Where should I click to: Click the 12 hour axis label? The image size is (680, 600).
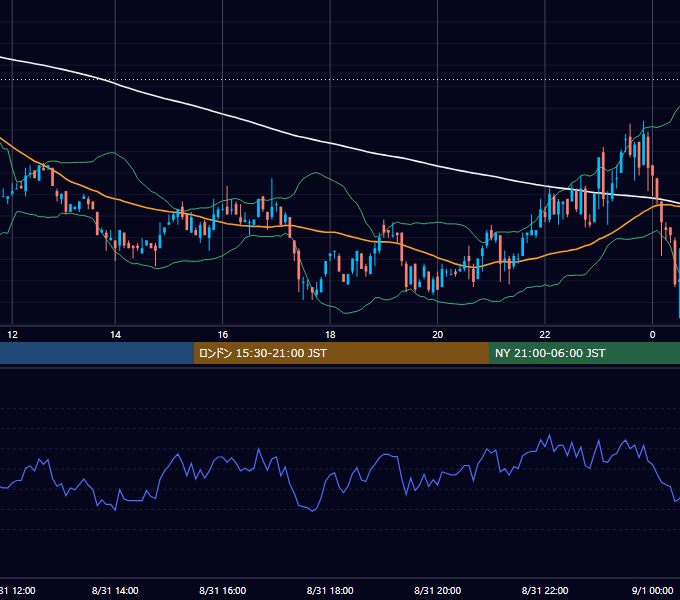[x=13, y=335]
